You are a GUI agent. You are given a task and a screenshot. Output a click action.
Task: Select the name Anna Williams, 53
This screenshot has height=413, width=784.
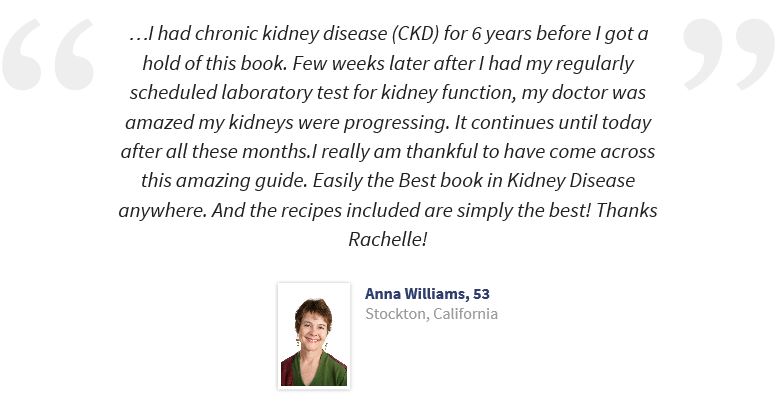(x=427, y=294)
